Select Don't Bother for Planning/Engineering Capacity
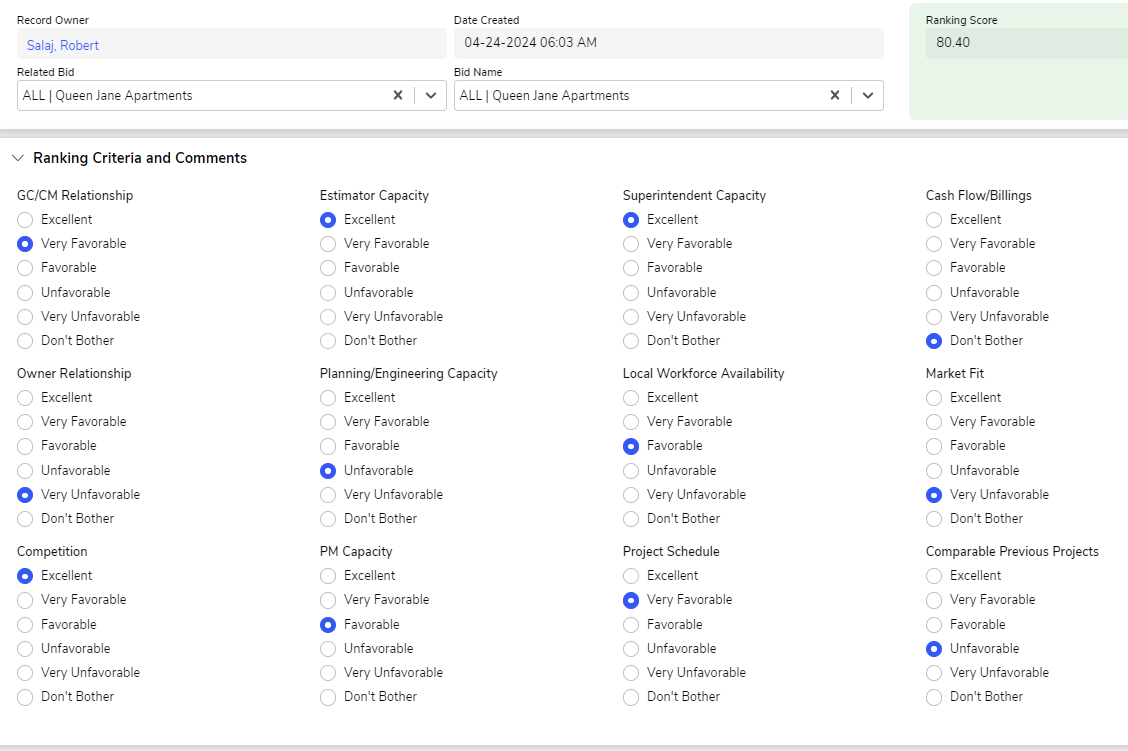Image resolution: width=1128 pixels, height=751 pixels. coord(327,519)
